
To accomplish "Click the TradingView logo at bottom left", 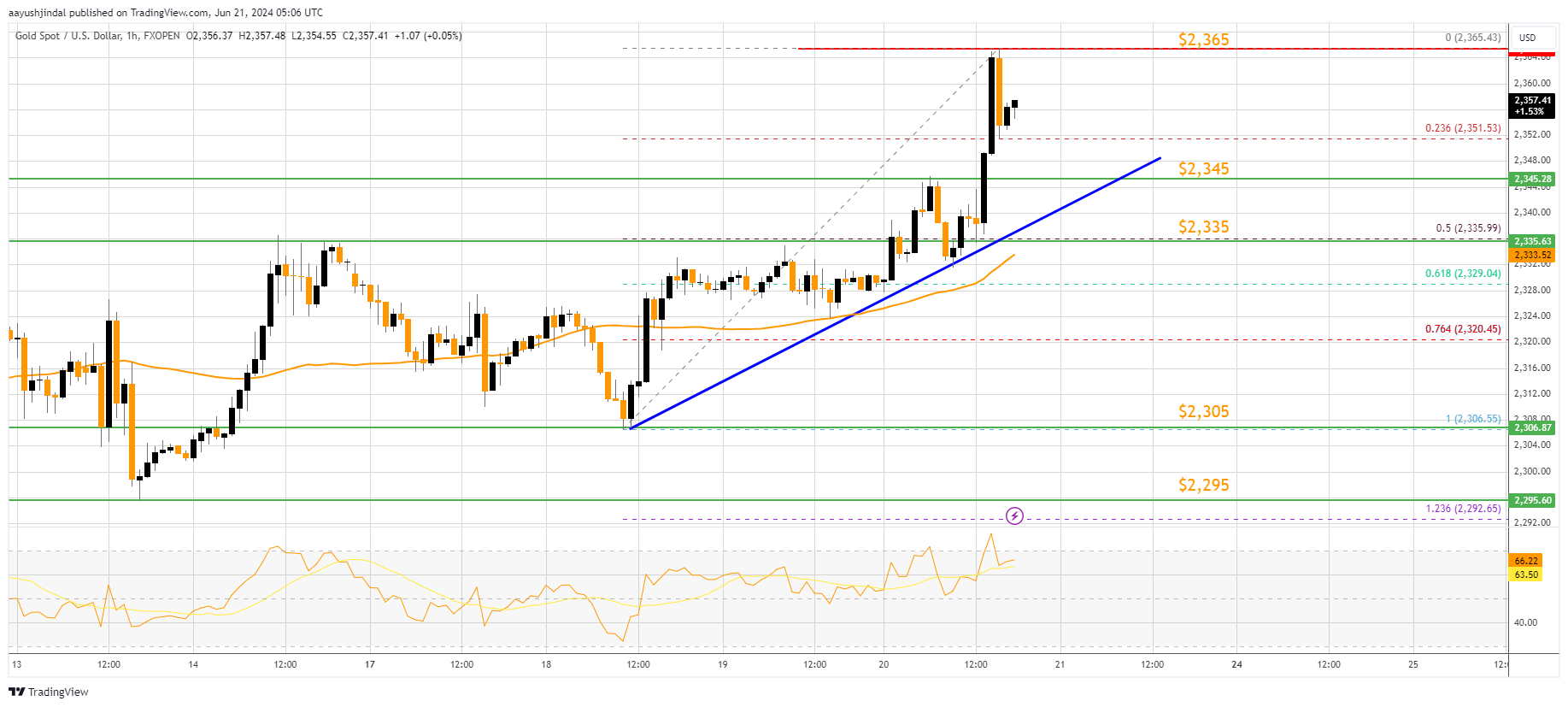I will [x=49, y=692].
